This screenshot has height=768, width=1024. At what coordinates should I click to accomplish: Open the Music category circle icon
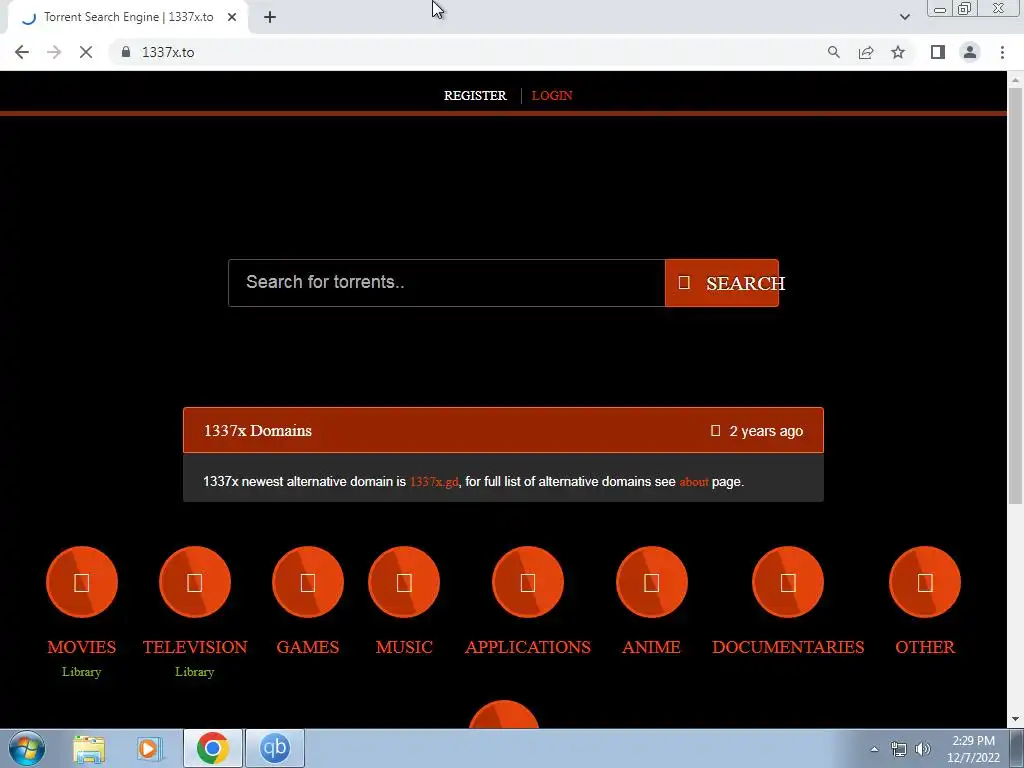pos(404,582)
